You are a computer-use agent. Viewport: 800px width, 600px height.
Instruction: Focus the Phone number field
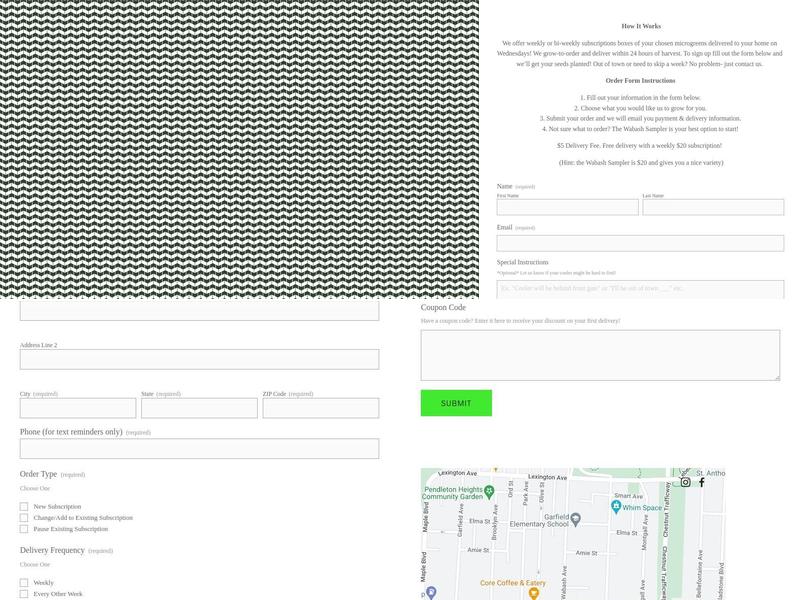tap(199, 449)
